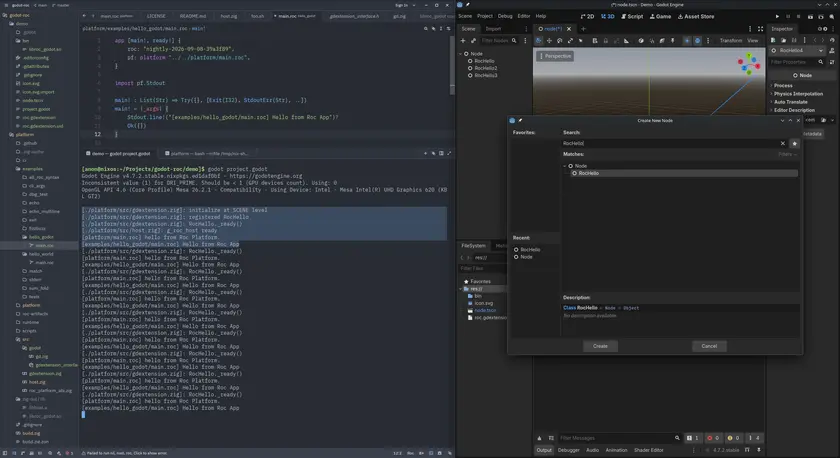840x458 pixels.
Task: Activate the Scale mode tool in viewport toolbar
Action: 570,41
